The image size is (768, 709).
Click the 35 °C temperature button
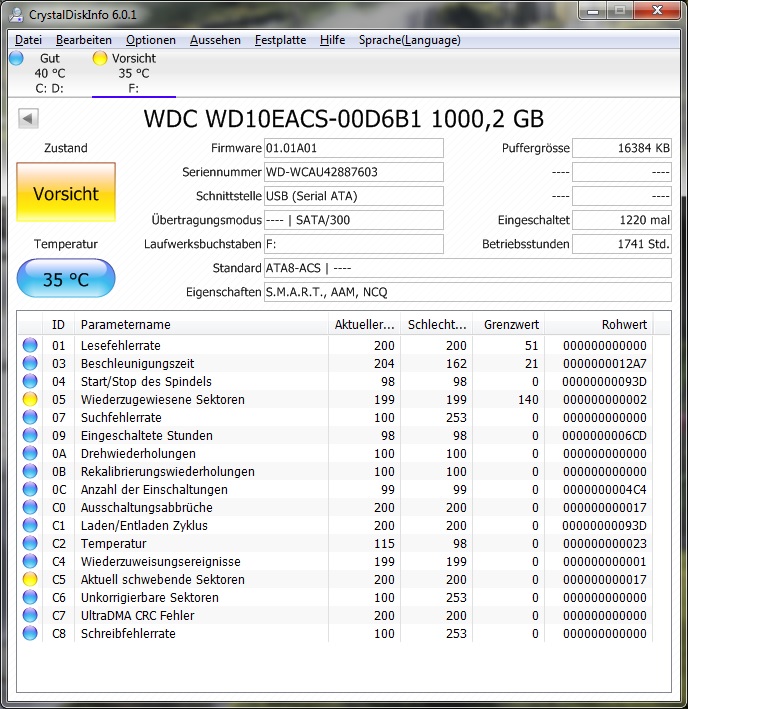pyautogui.click(x=66, y=279)
